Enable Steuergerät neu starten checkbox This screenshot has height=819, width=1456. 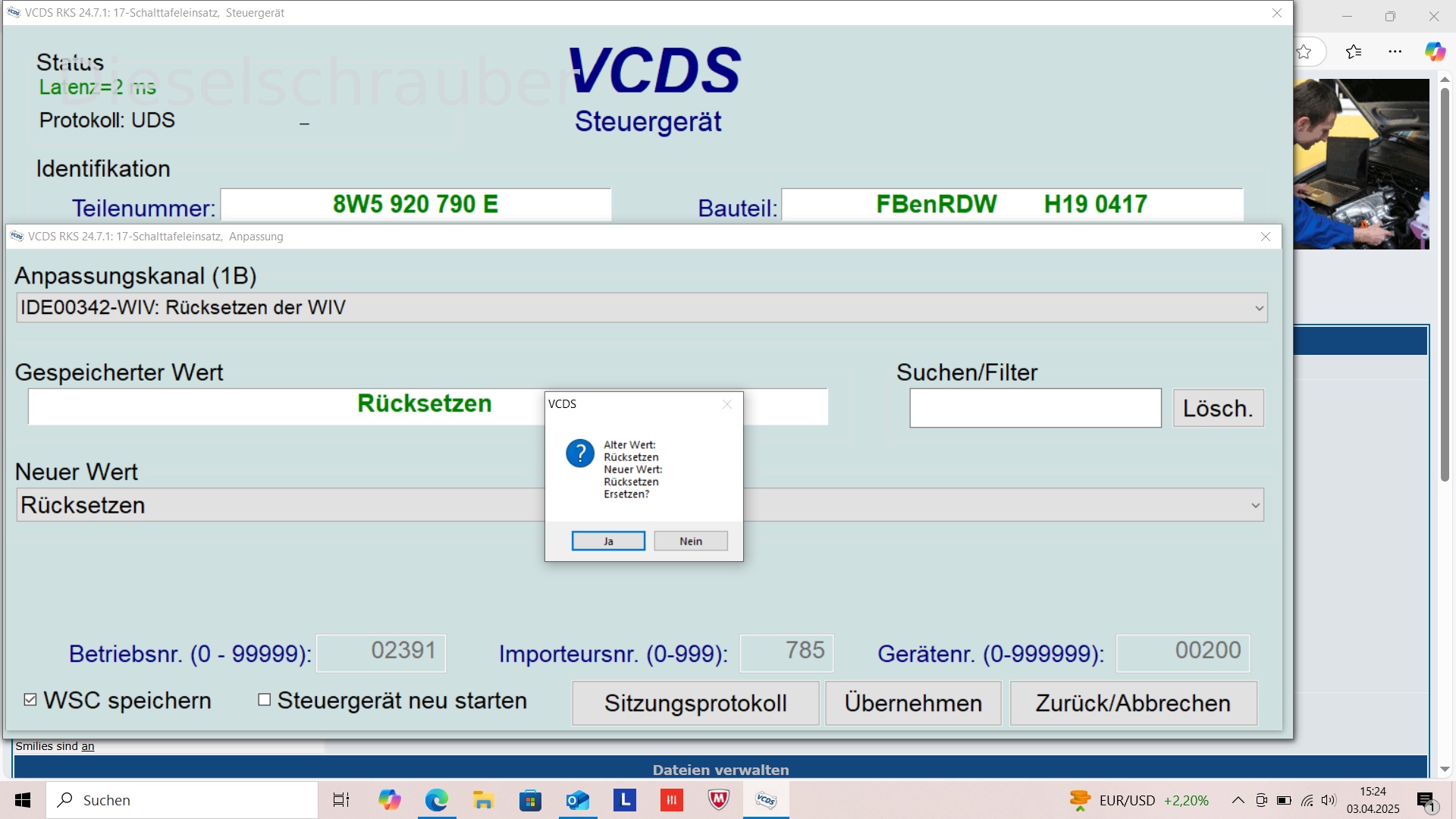tap(264, 700)
